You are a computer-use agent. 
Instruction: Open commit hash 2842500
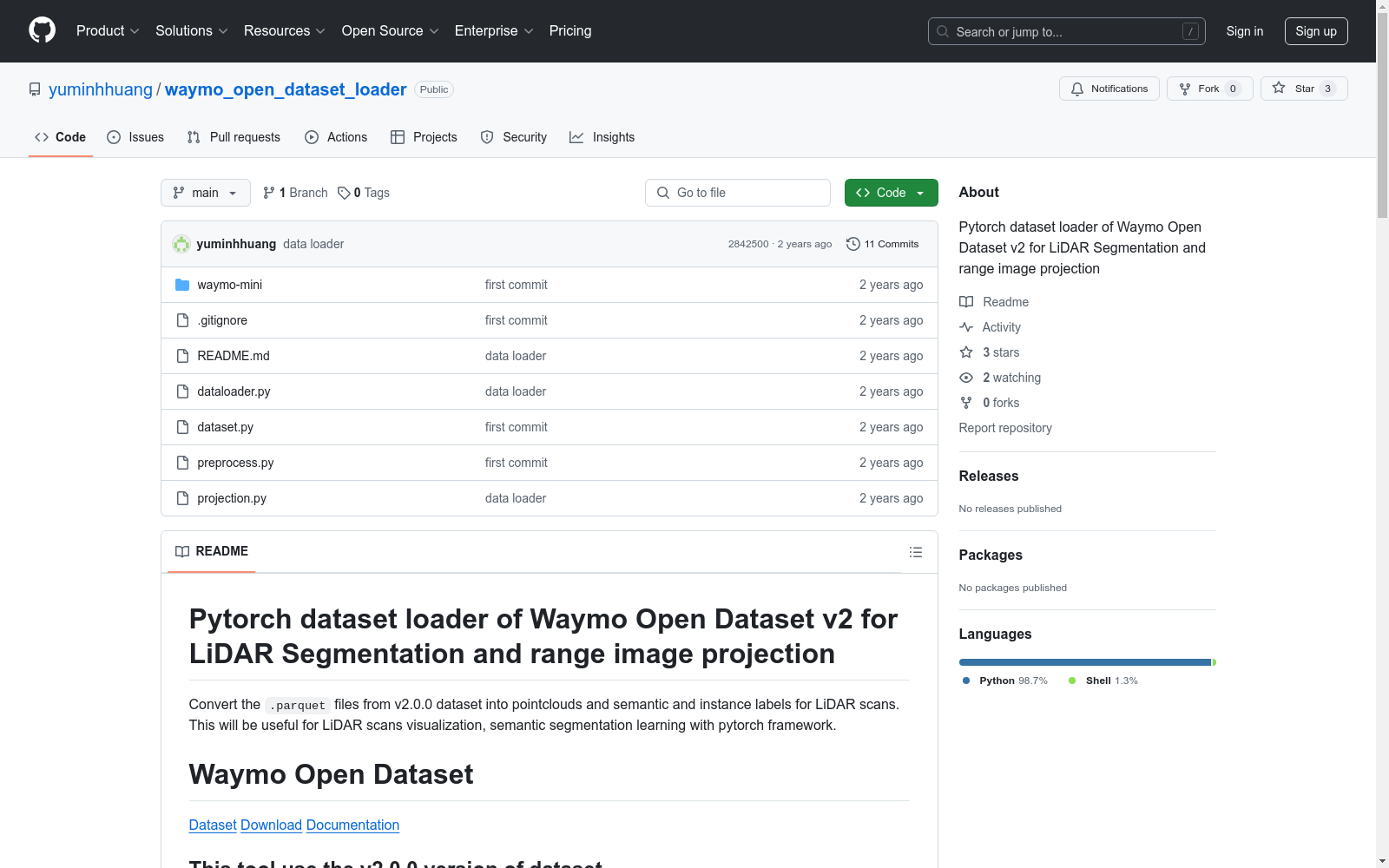pyautogui.click(x=748, y=244)
